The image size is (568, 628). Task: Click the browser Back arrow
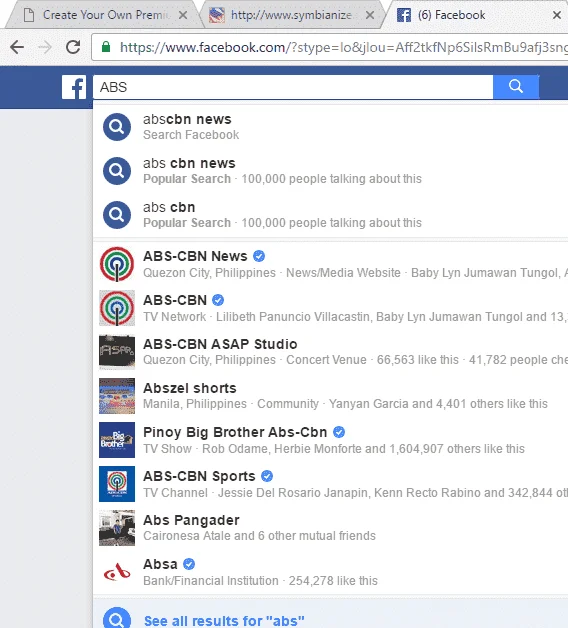[17, 47]
